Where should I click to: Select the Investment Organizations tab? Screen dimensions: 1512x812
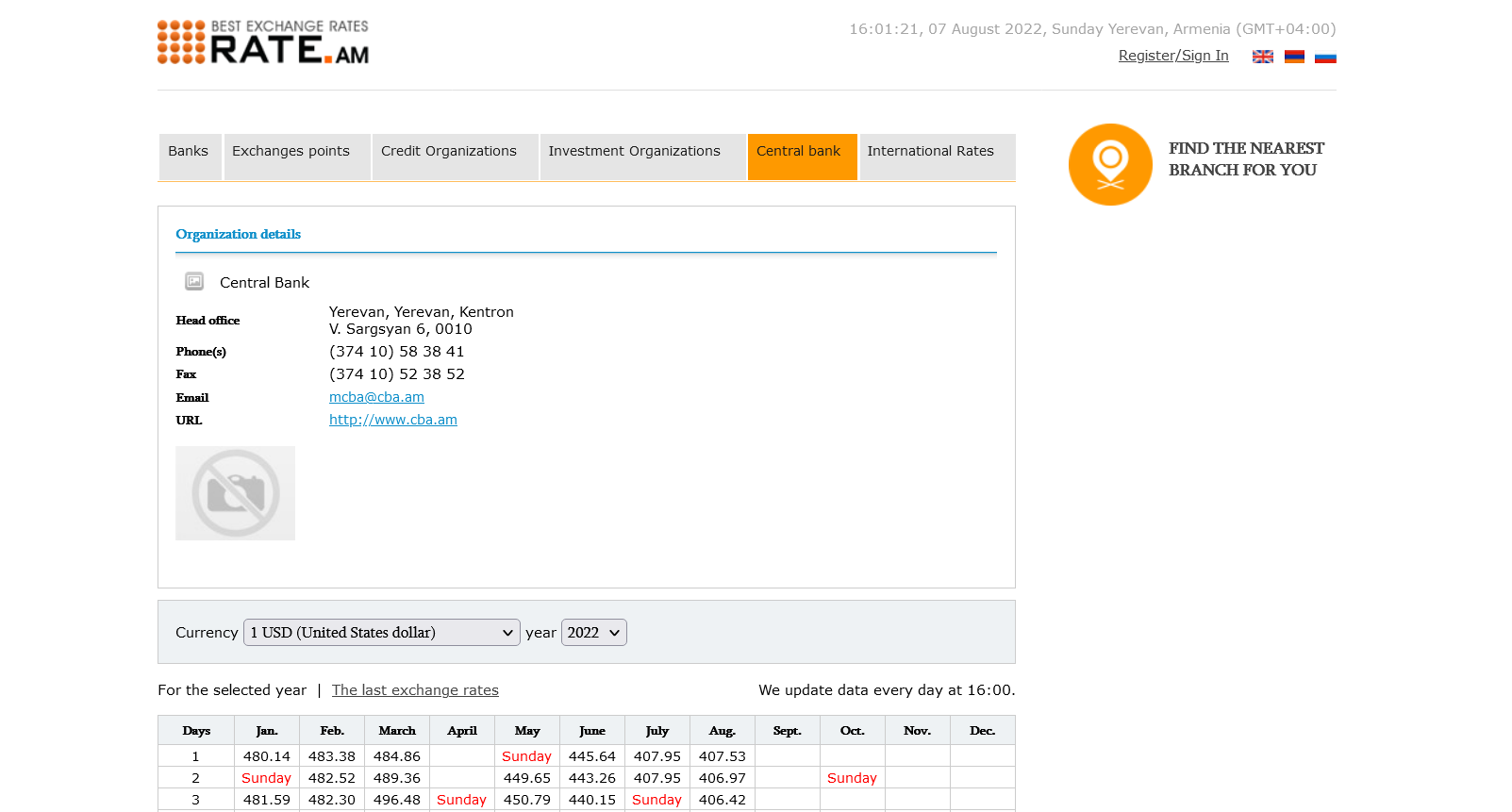[634, 152]
